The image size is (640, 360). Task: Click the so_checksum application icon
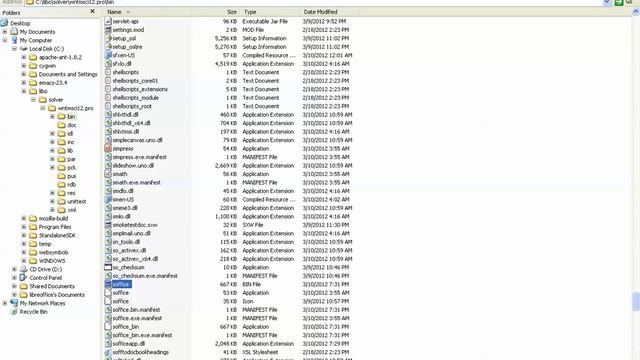pos(108,267)
